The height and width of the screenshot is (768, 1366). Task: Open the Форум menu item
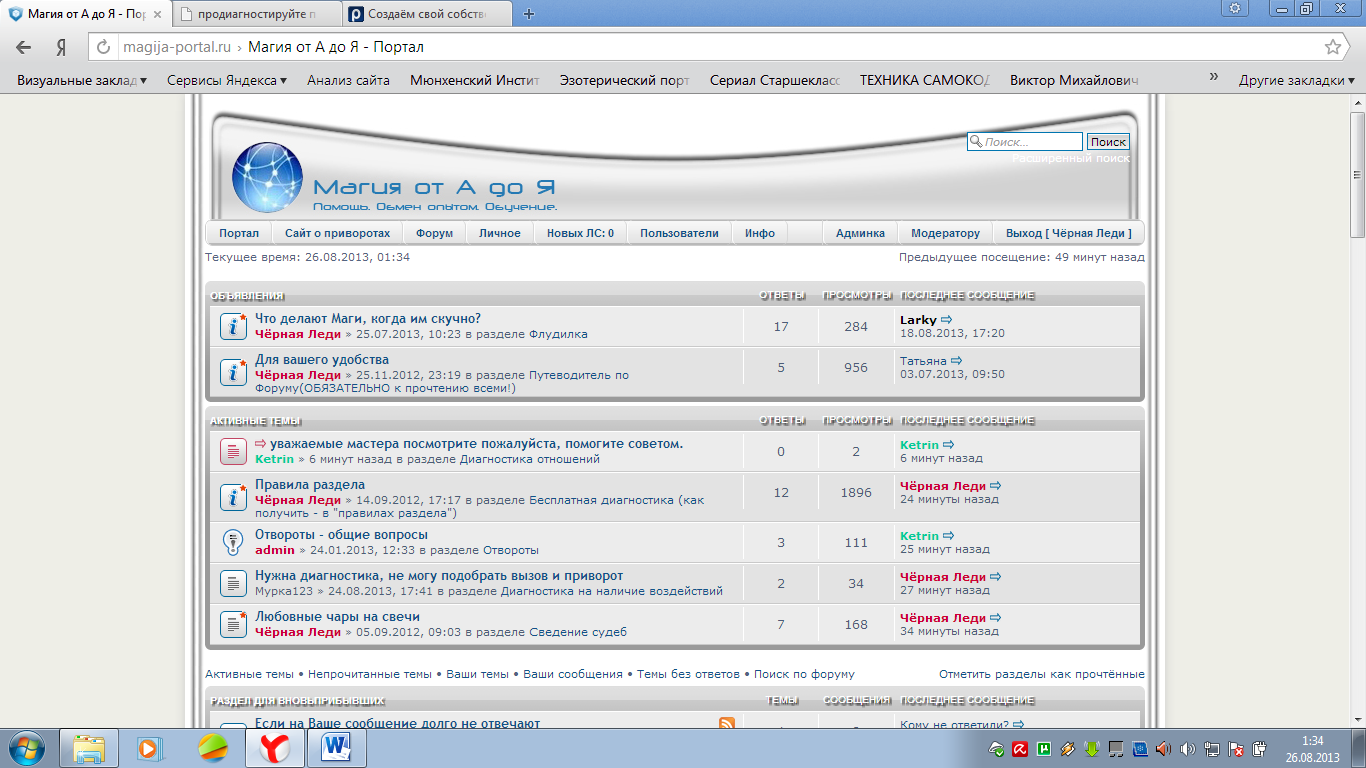pos(434,233)
